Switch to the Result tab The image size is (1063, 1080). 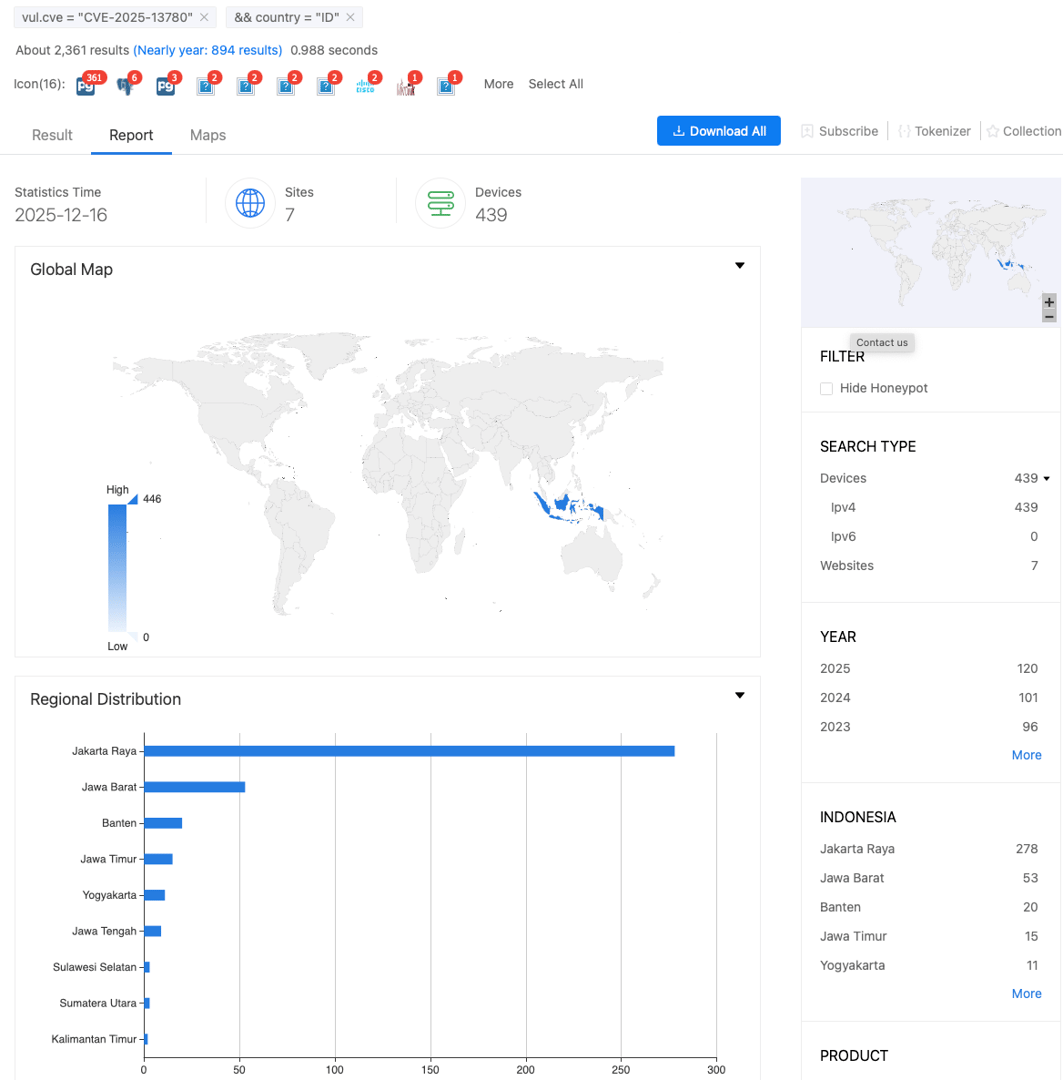(x=51, y=134)
